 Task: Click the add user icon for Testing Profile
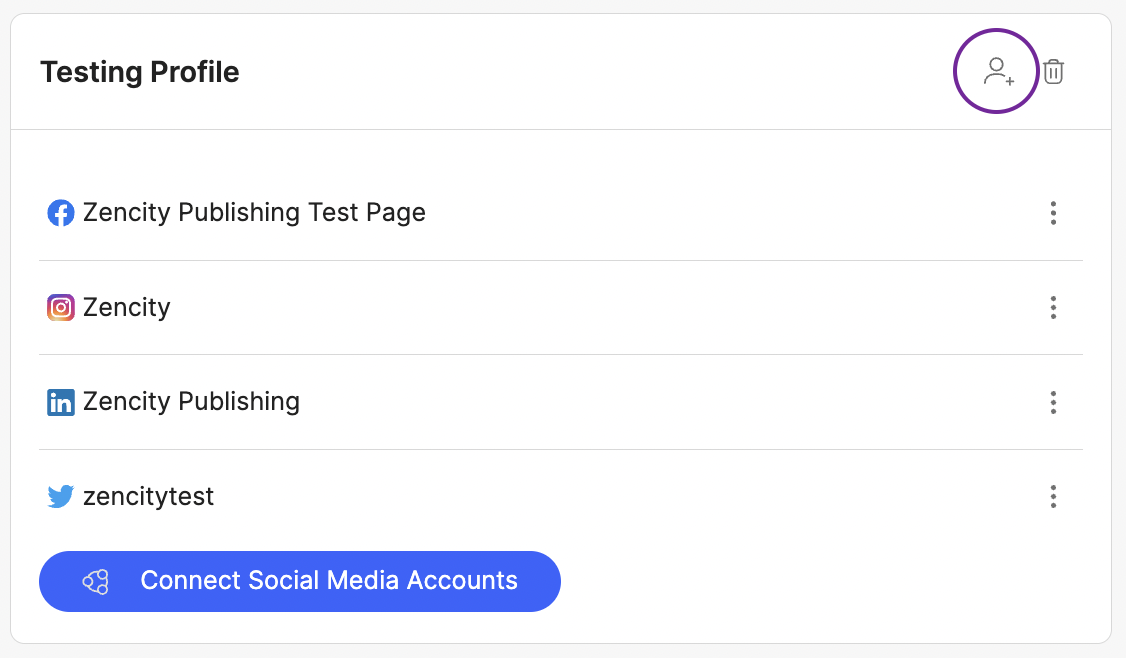coord(998,72)
